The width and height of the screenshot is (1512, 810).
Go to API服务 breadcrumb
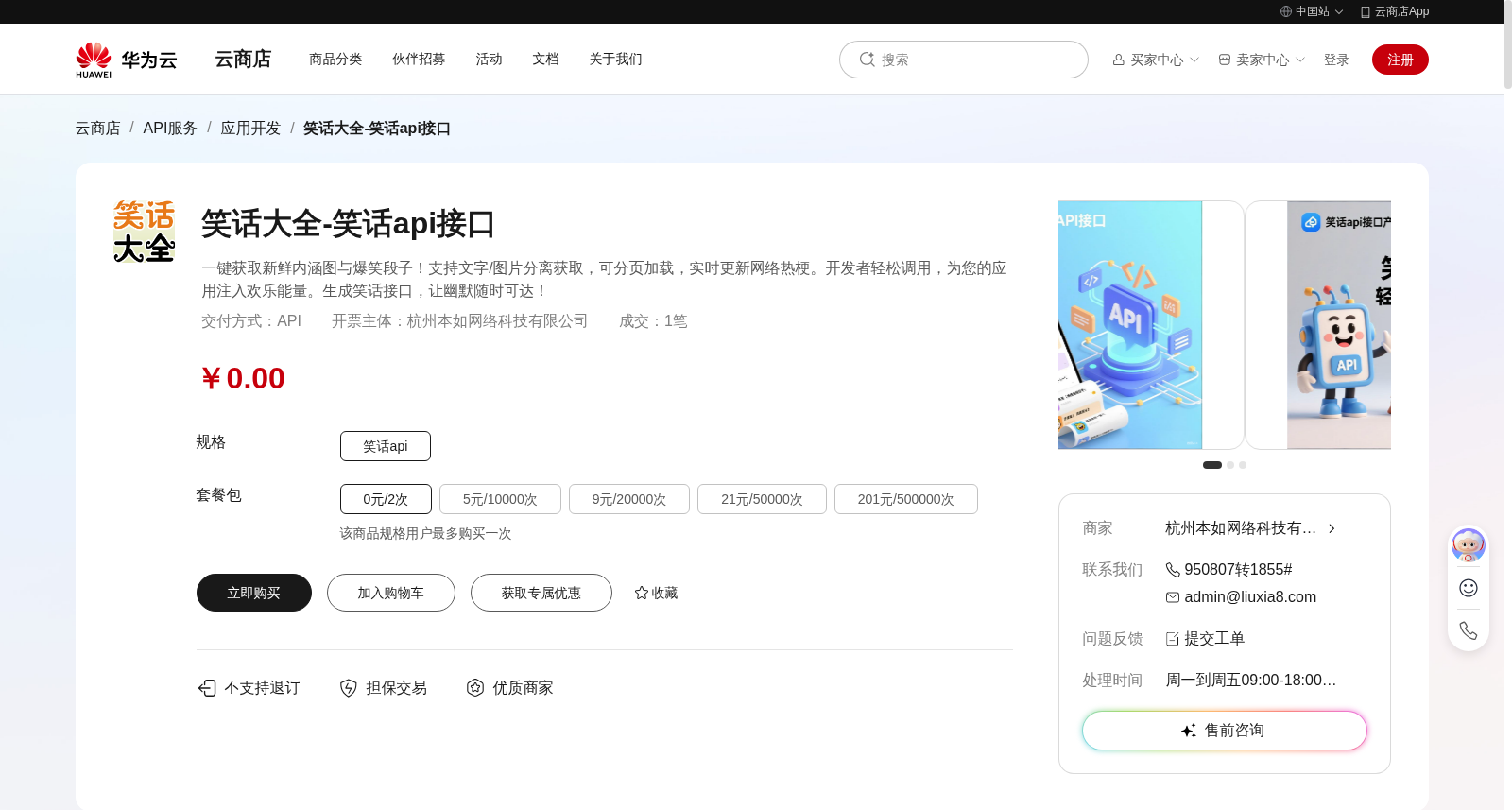170,129
